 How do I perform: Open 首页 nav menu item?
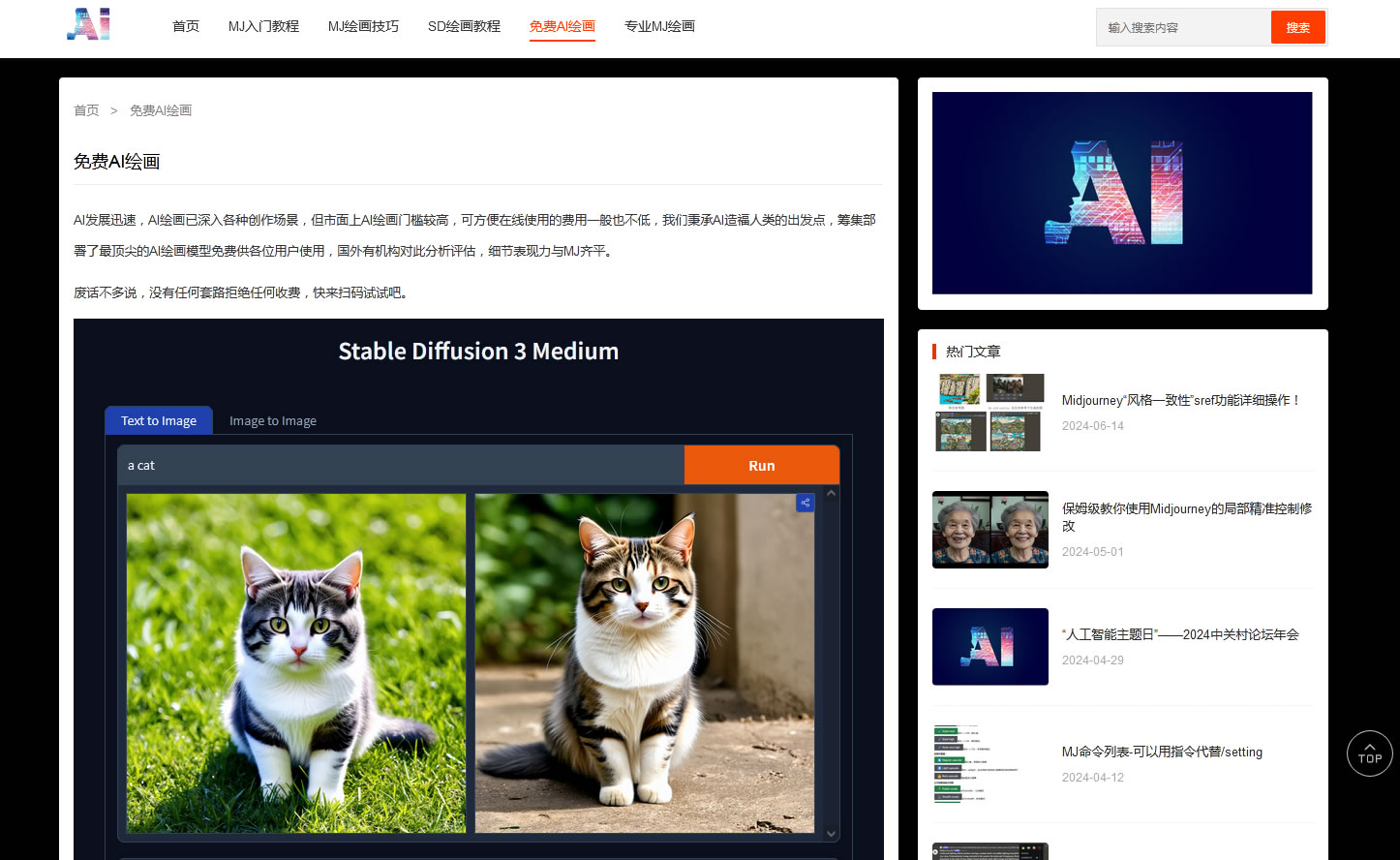186,26
